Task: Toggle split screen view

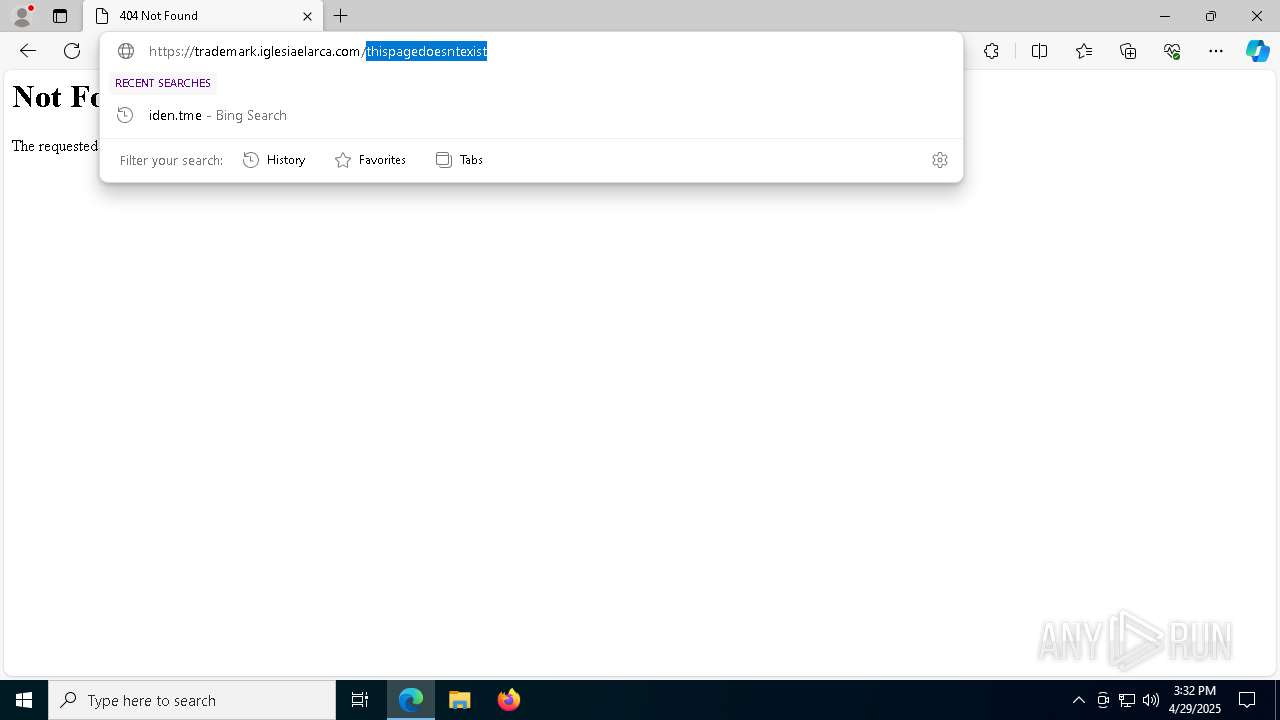Action: 1039,51
